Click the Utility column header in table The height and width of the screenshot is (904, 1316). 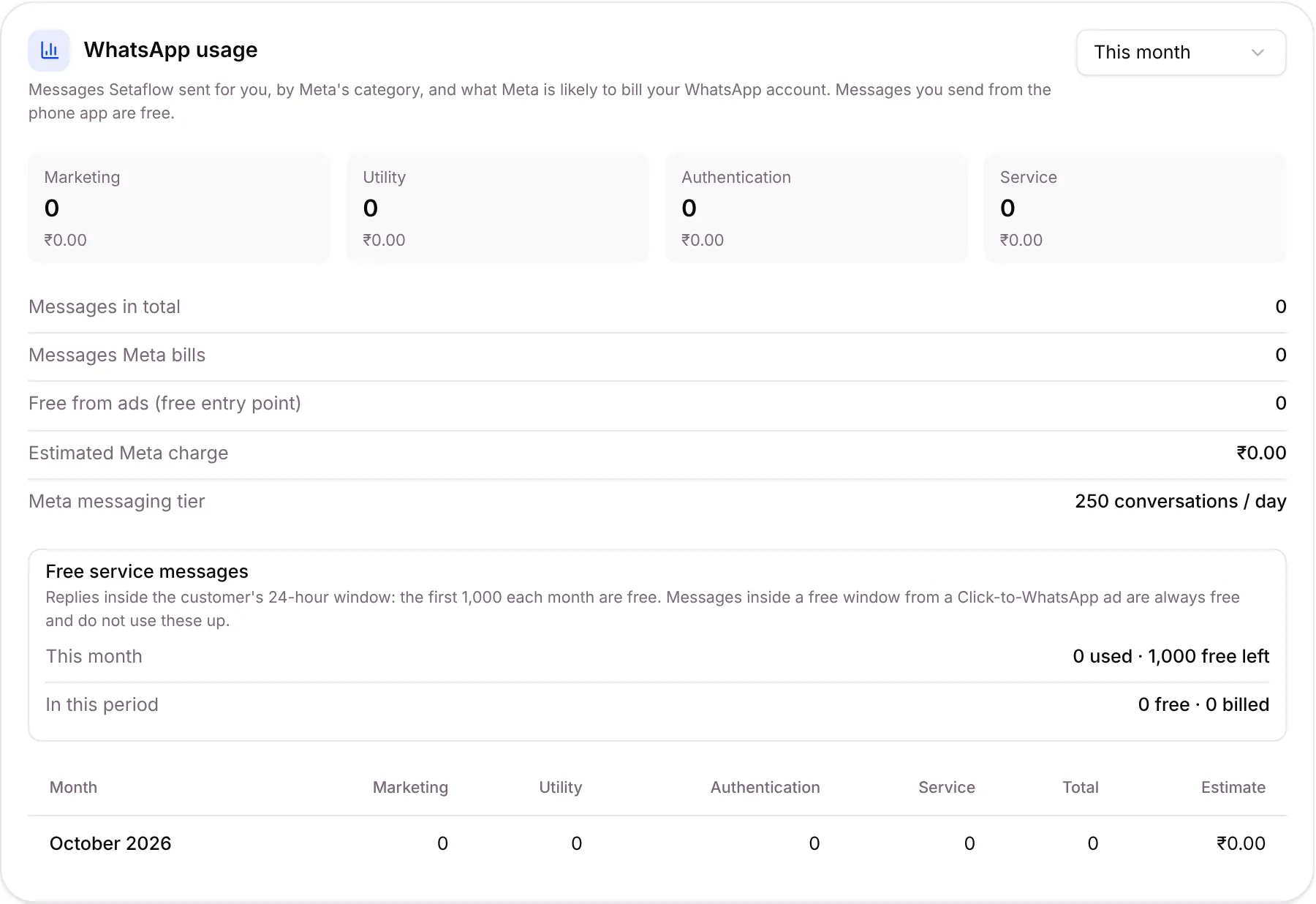tap(561, 787)
